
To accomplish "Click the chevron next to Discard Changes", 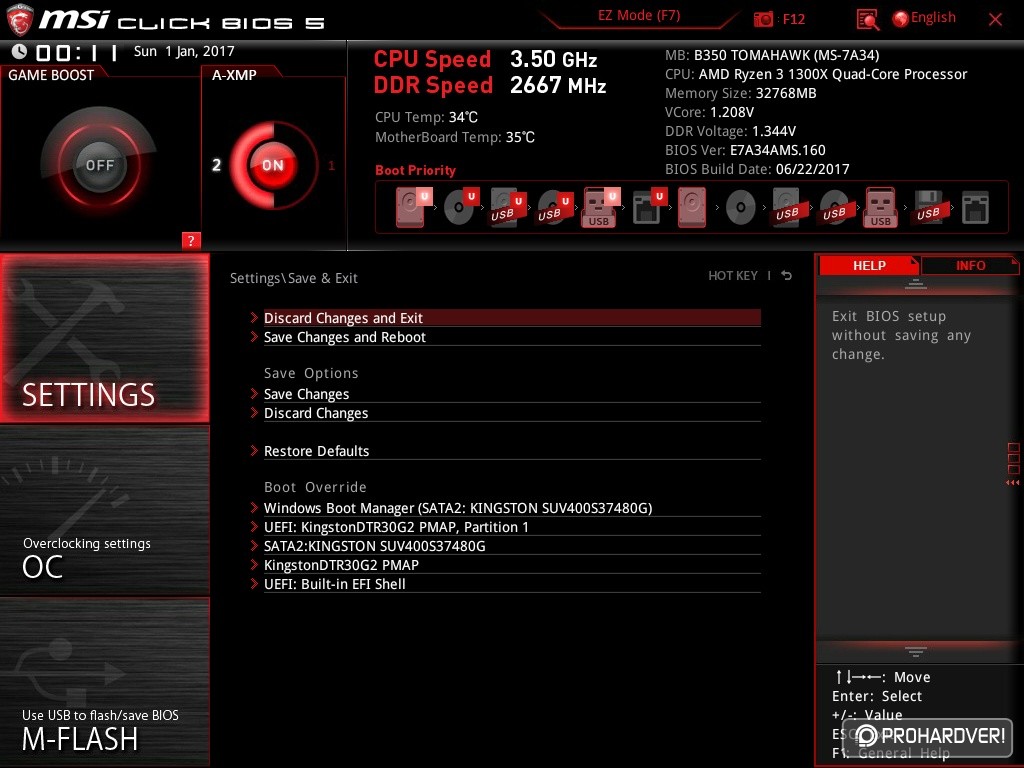I will tap(254, 412).
